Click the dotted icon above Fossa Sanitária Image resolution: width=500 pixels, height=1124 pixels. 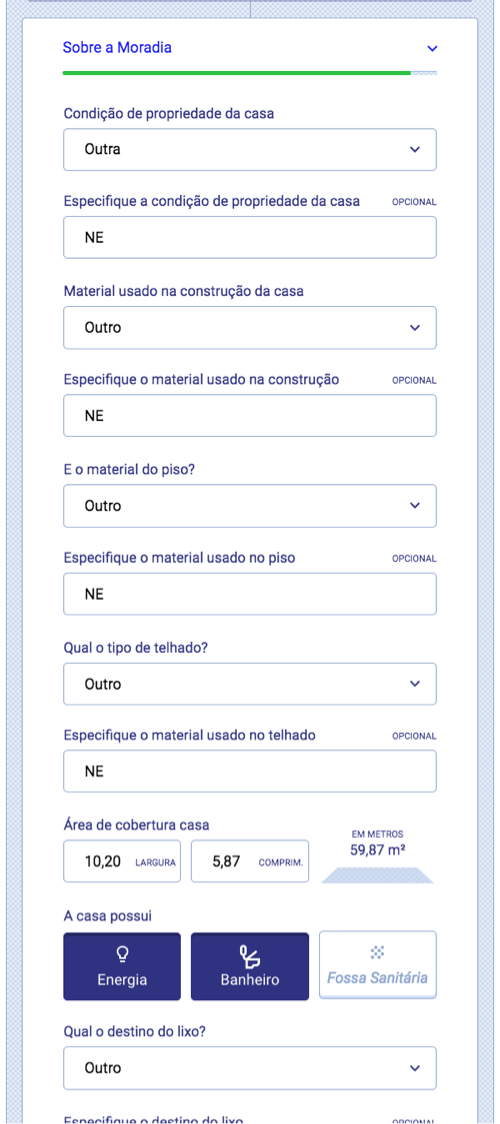point(378,953)
